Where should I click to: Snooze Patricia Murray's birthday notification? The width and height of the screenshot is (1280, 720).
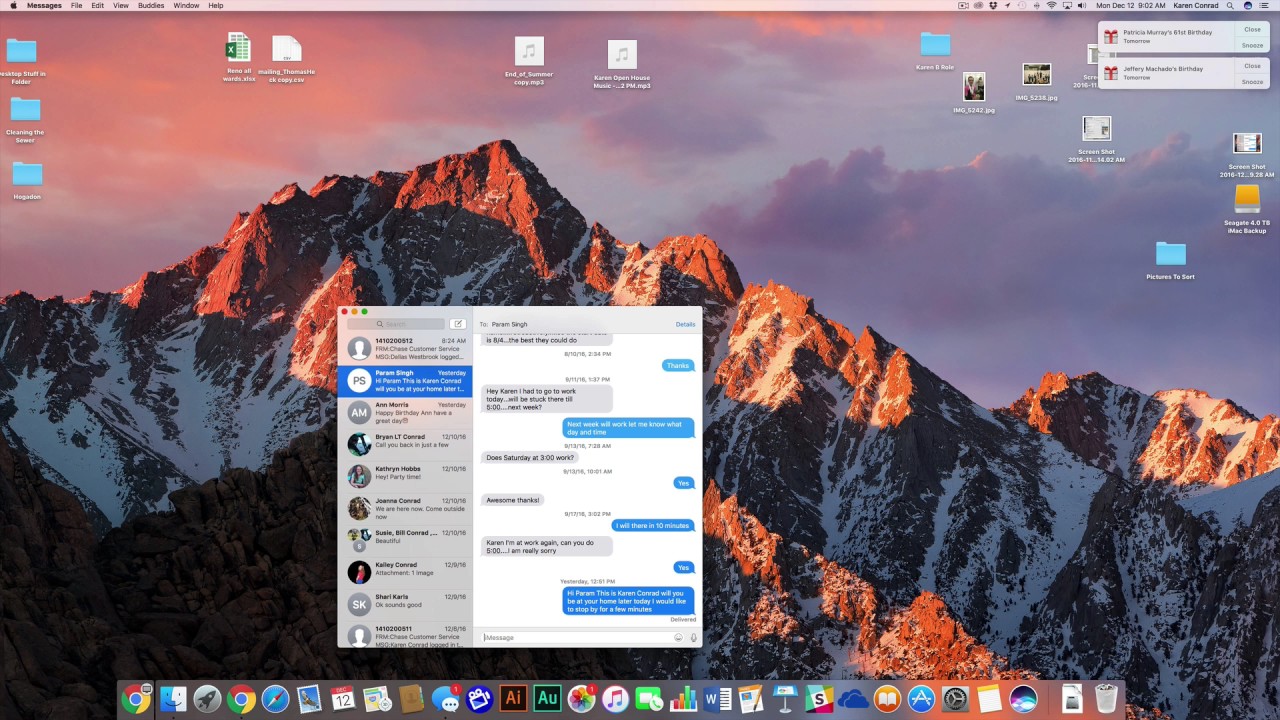click(1252, 45)
